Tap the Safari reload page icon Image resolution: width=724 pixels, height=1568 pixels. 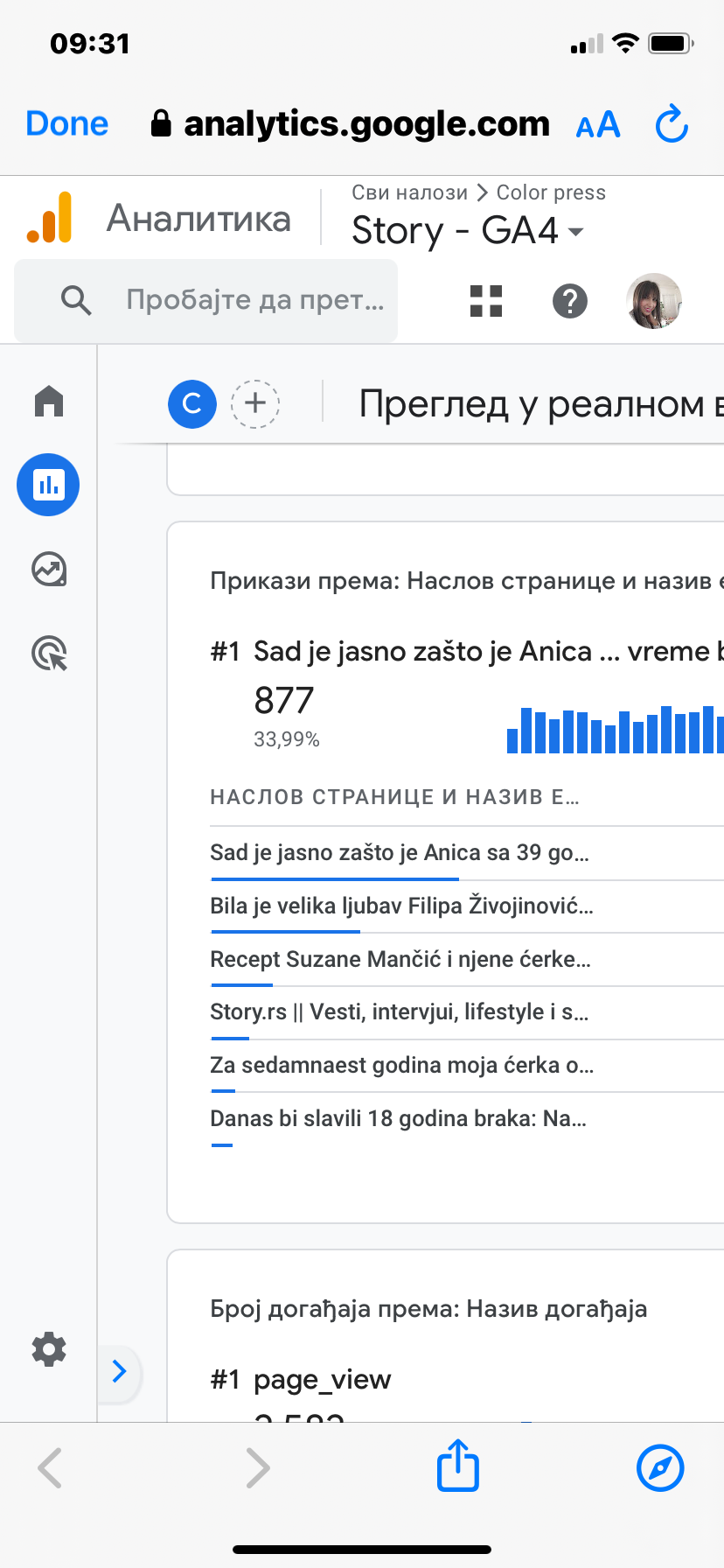coord(672,124)
